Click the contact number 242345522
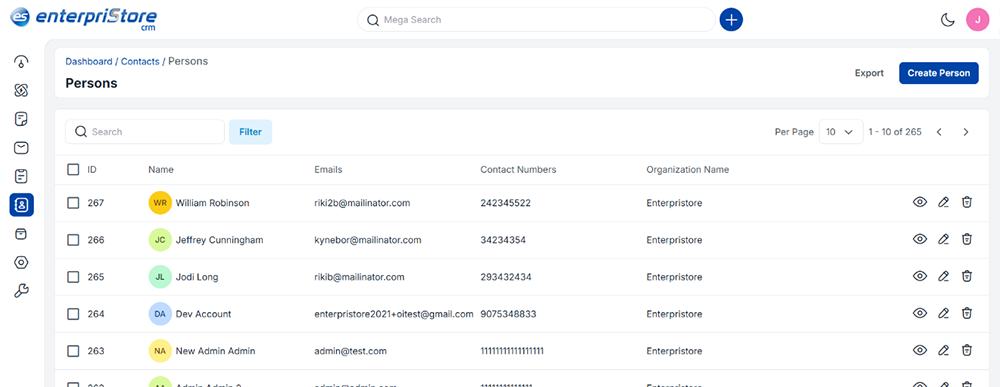 coord(506,203)
